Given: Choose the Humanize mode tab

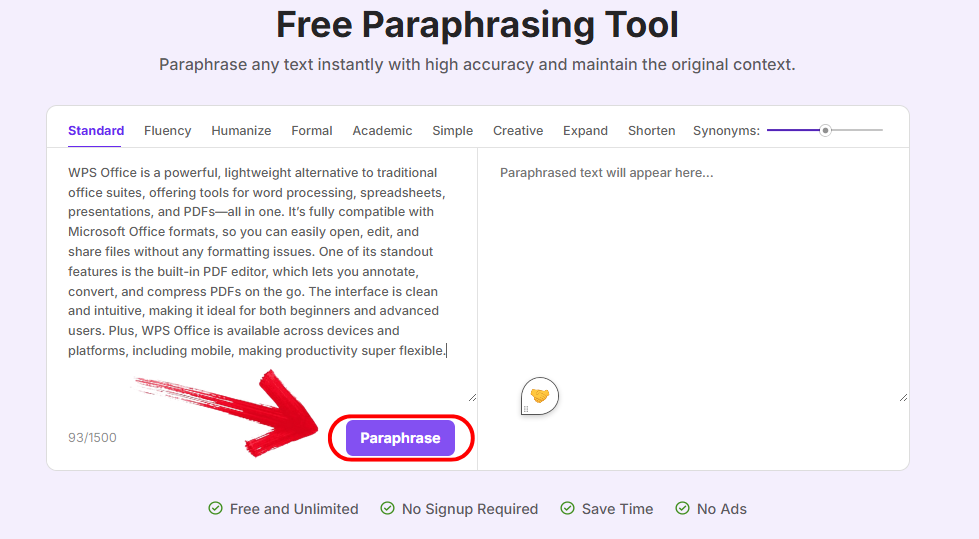Looking at the screenshot, I should (241, 131).
